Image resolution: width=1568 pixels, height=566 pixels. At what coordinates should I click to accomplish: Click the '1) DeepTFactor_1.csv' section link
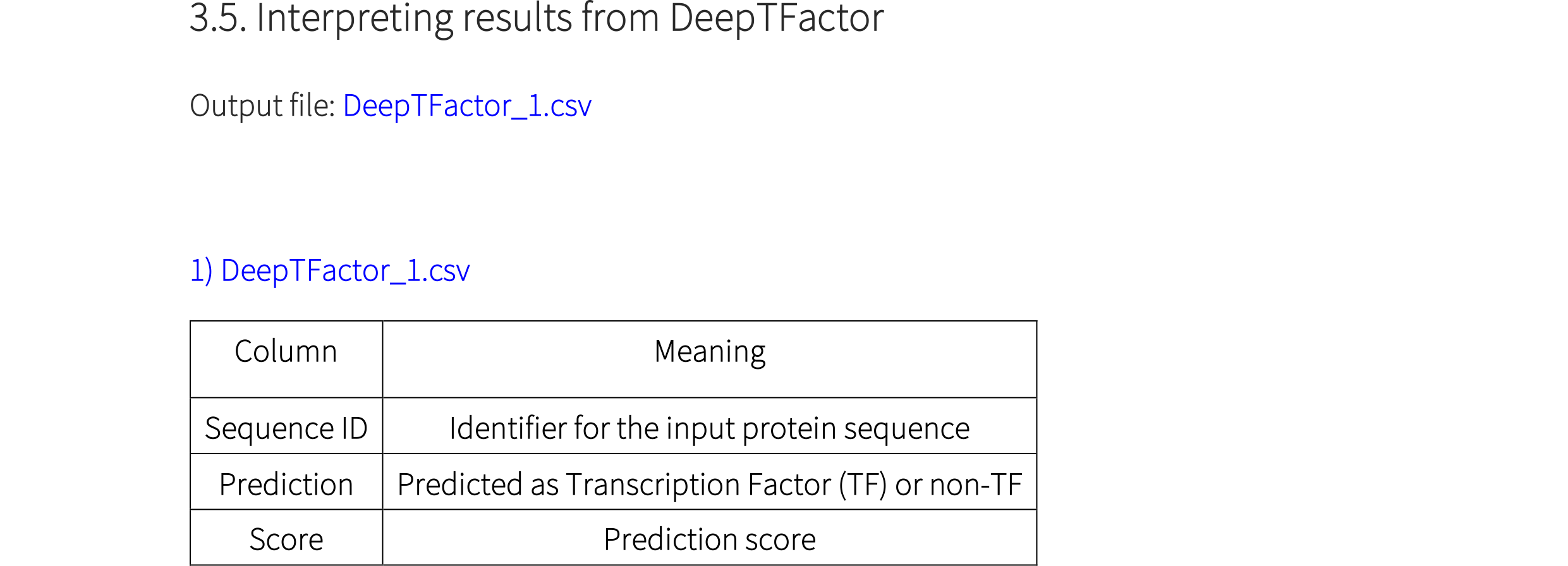344,270
